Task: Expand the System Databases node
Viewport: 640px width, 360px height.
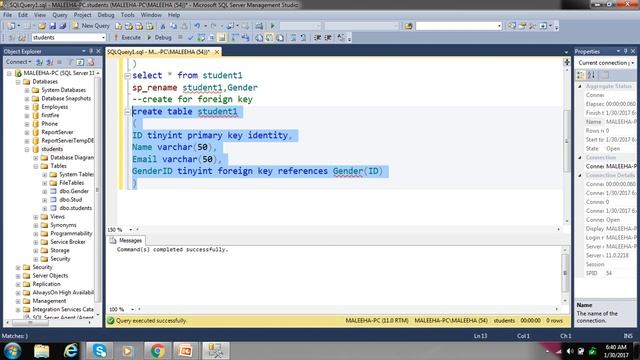Action: click(x=27, y=90)
